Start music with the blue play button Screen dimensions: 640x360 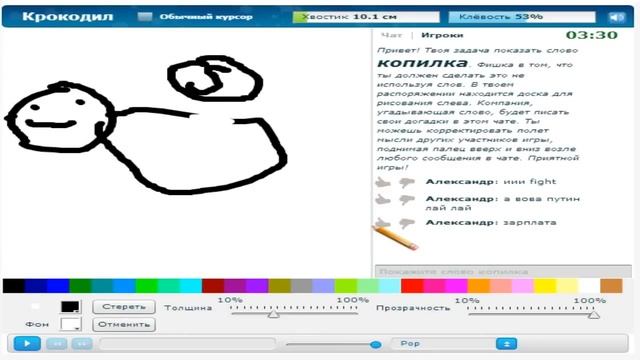(27, 343)
